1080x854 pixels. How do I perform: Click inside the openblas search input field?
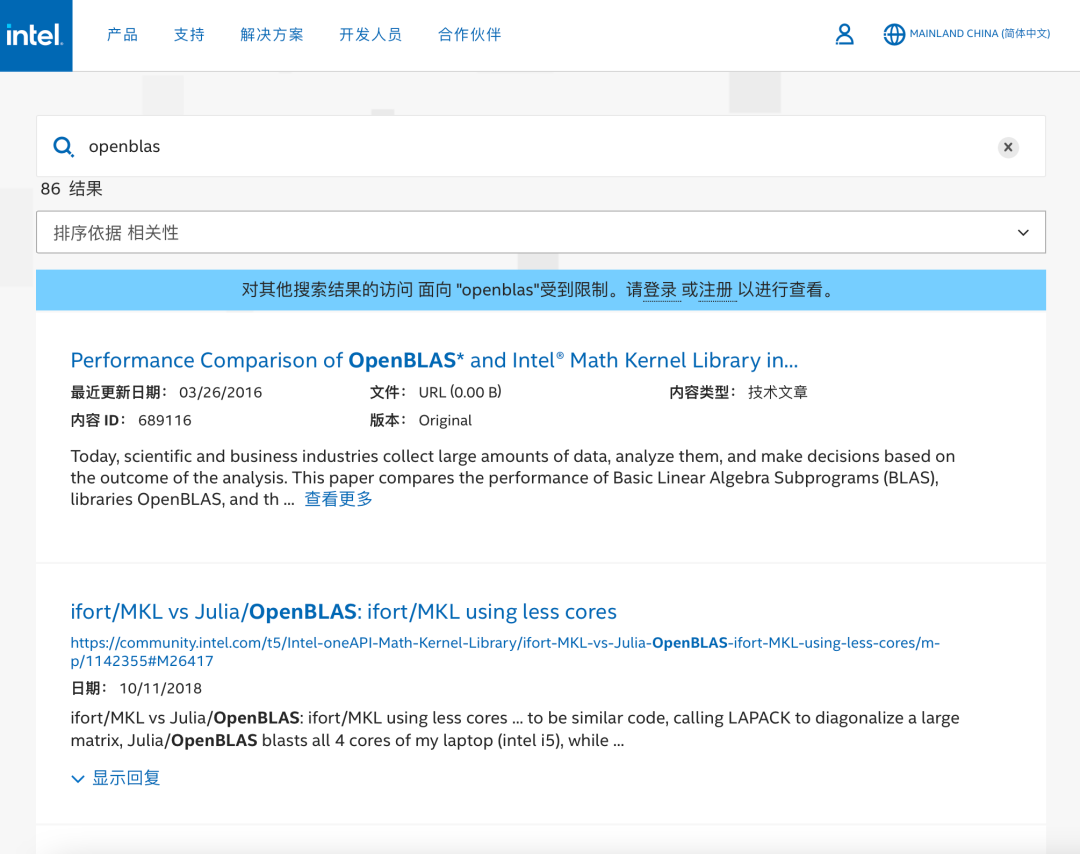coord(300,146)
